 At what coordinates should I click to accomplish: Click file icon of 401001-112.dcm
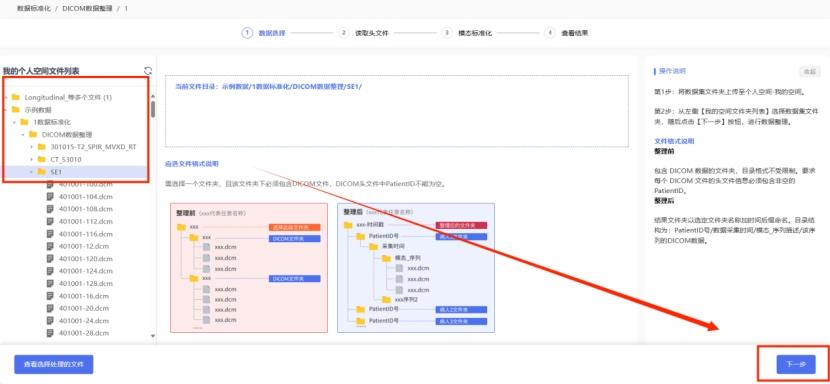click(50, 221)
